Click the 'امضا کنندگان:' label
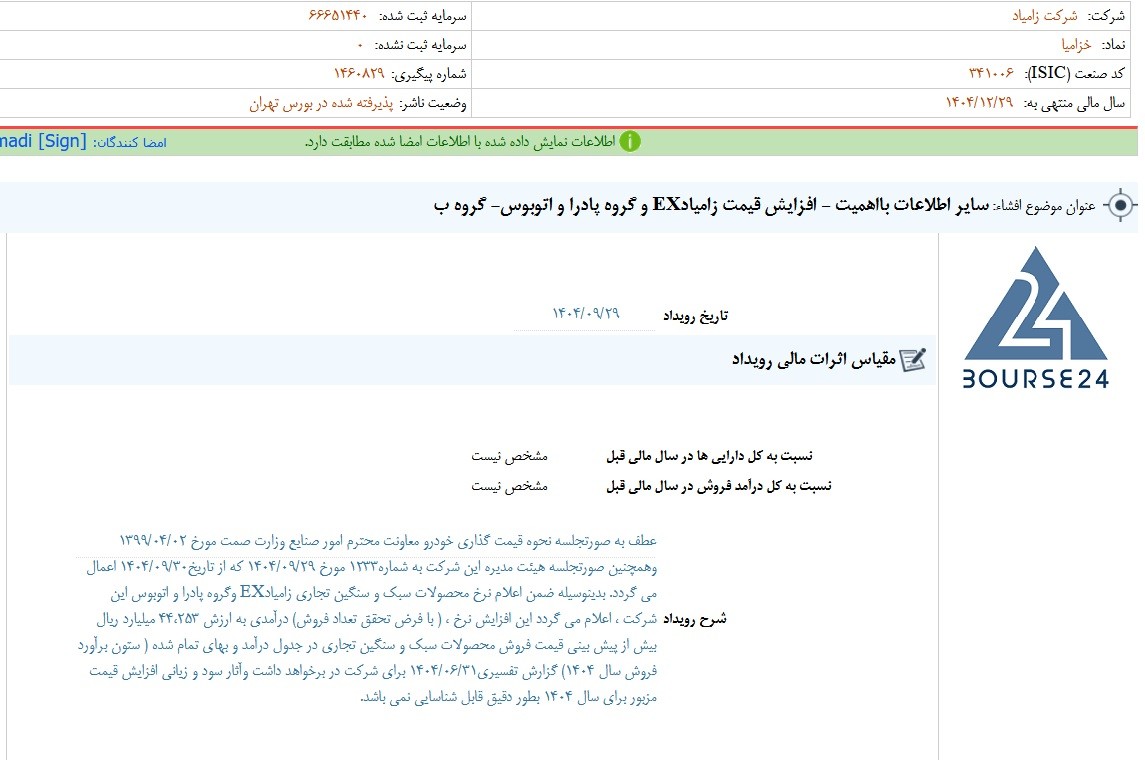 point(130,142)
